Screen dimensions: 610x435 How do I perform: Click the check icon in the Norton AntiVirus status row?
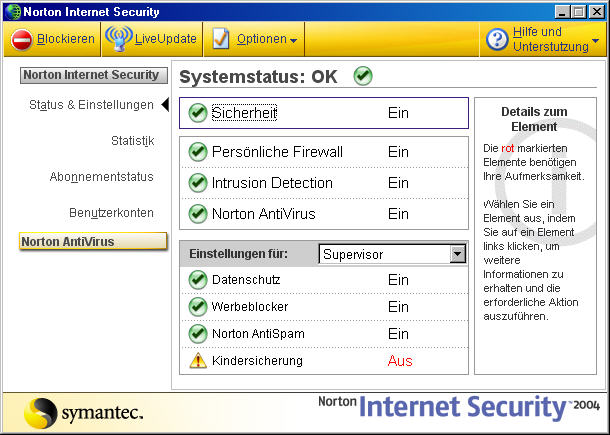click(198, 214)
